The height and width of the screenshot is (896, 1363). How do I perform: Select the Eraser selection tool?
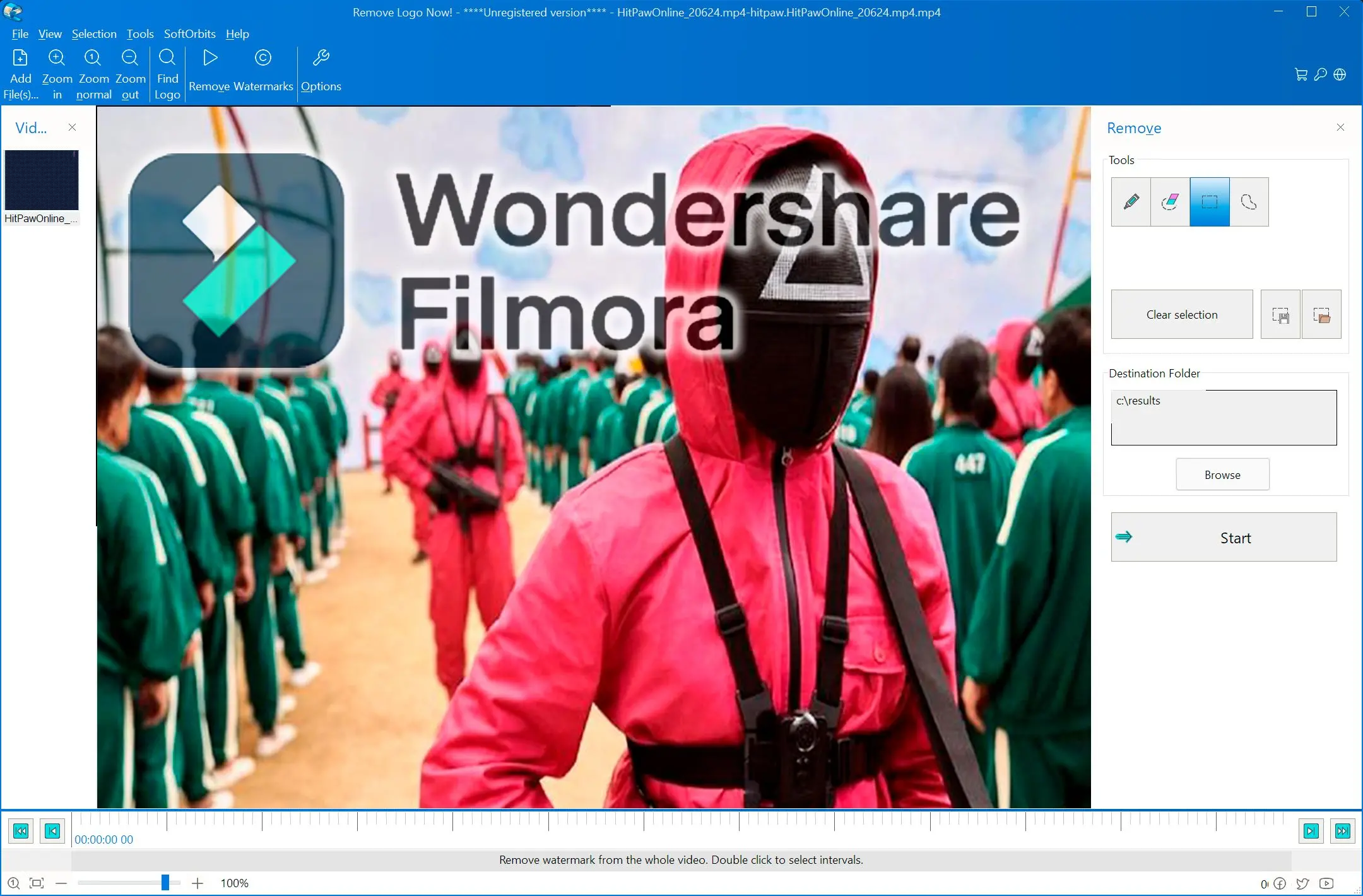coord(1170,201)
